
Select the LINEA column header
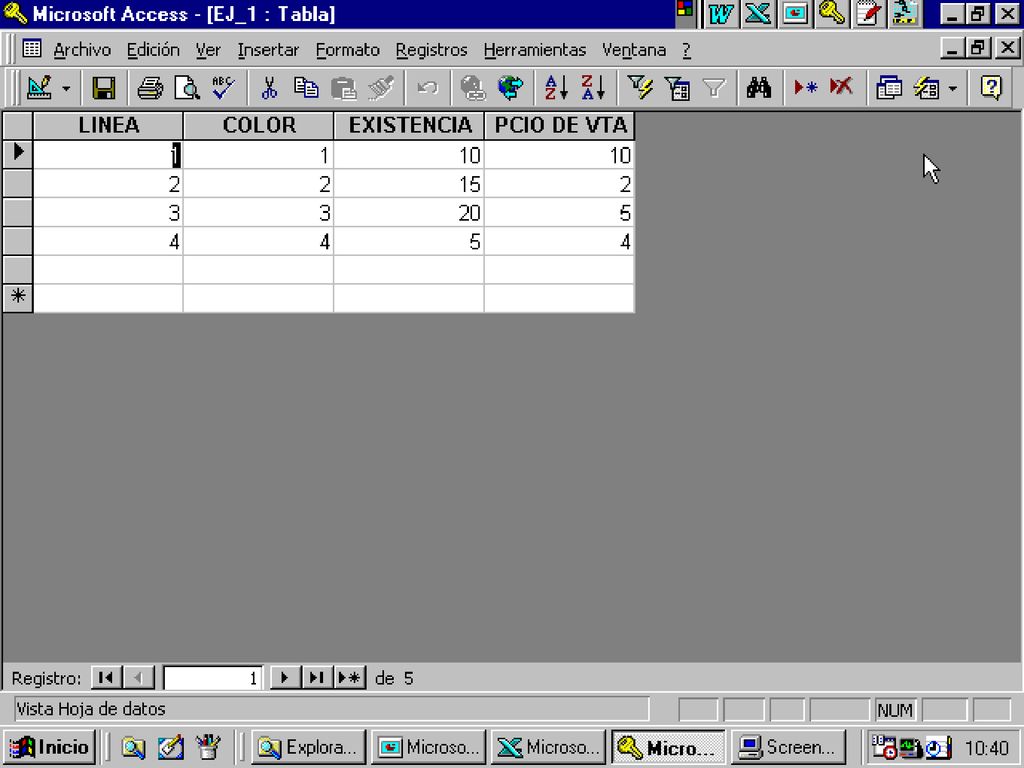108,125
